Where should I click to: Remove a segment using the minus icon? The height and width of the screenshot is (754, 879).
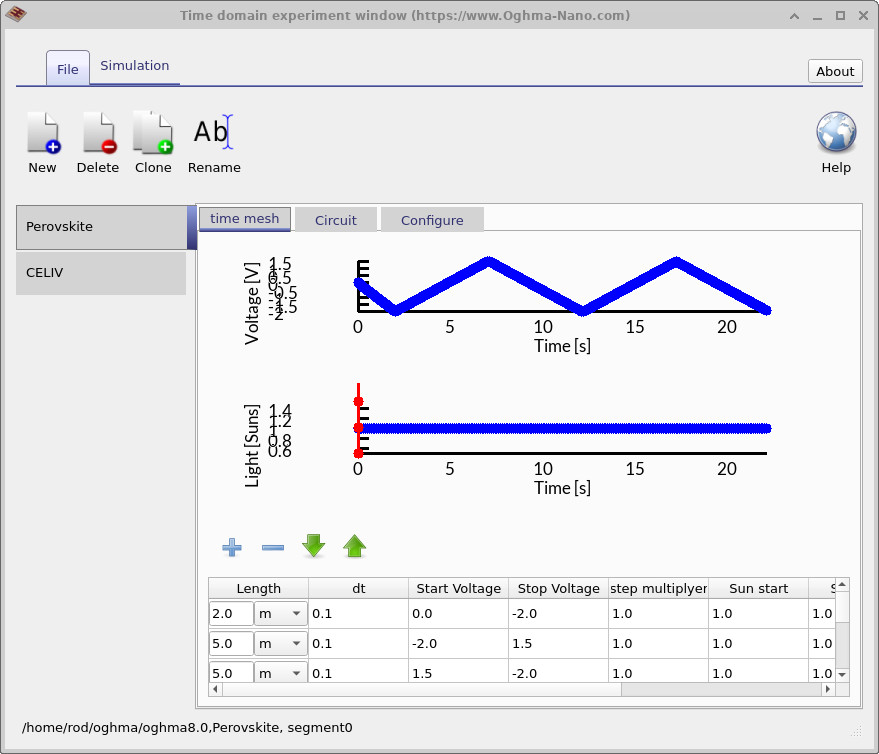pos(272,546)
